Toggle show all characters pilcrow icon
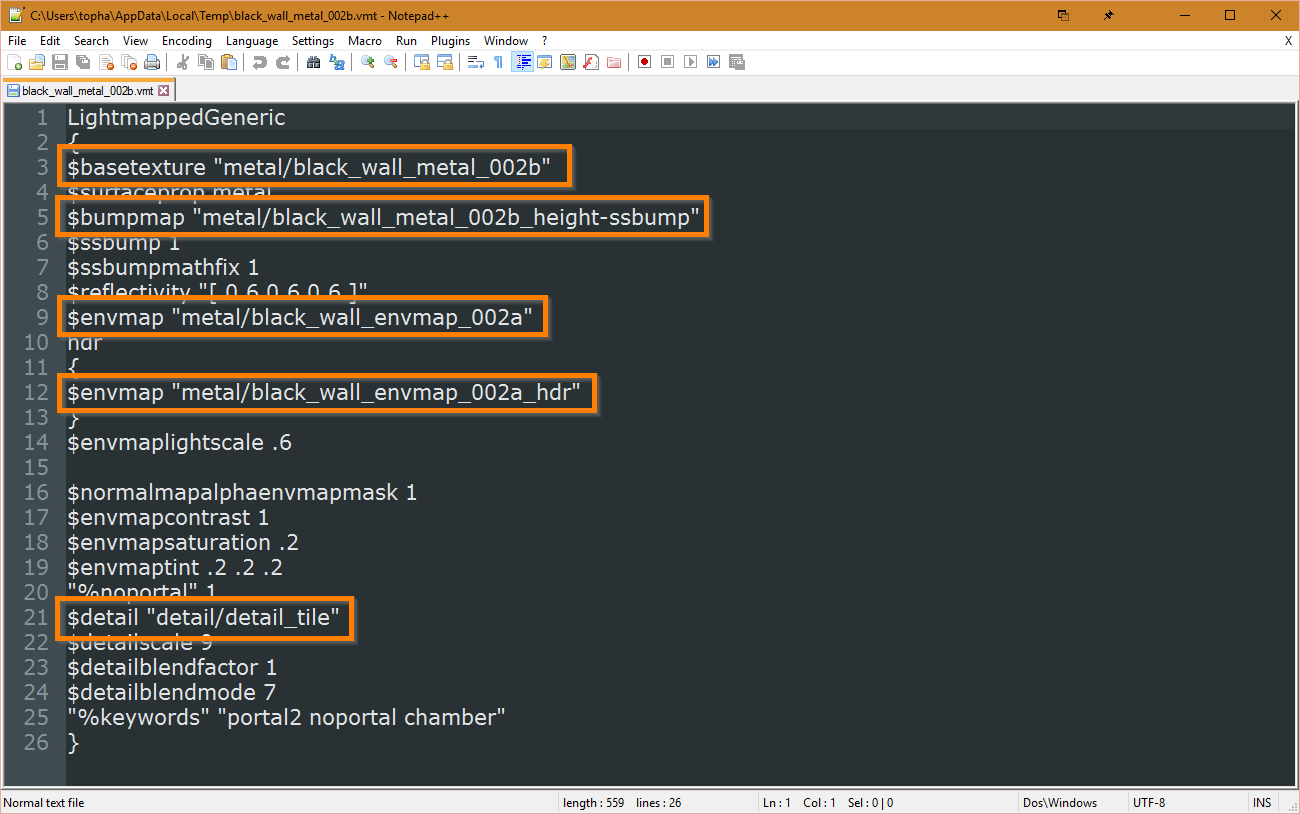Image resolution: width=1300 pixels, height=814 pixels. [x=499, y=62]
